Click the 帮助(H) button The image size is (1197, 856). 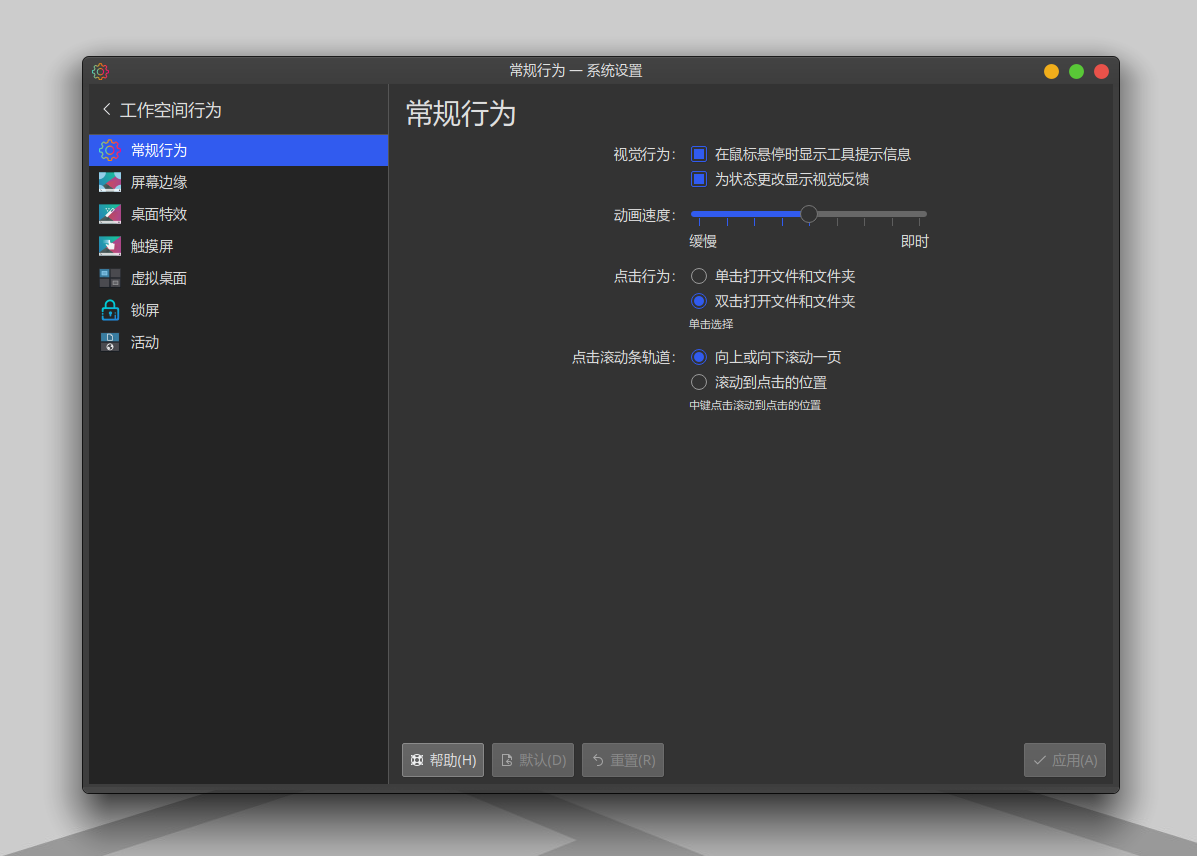(443, 760)
